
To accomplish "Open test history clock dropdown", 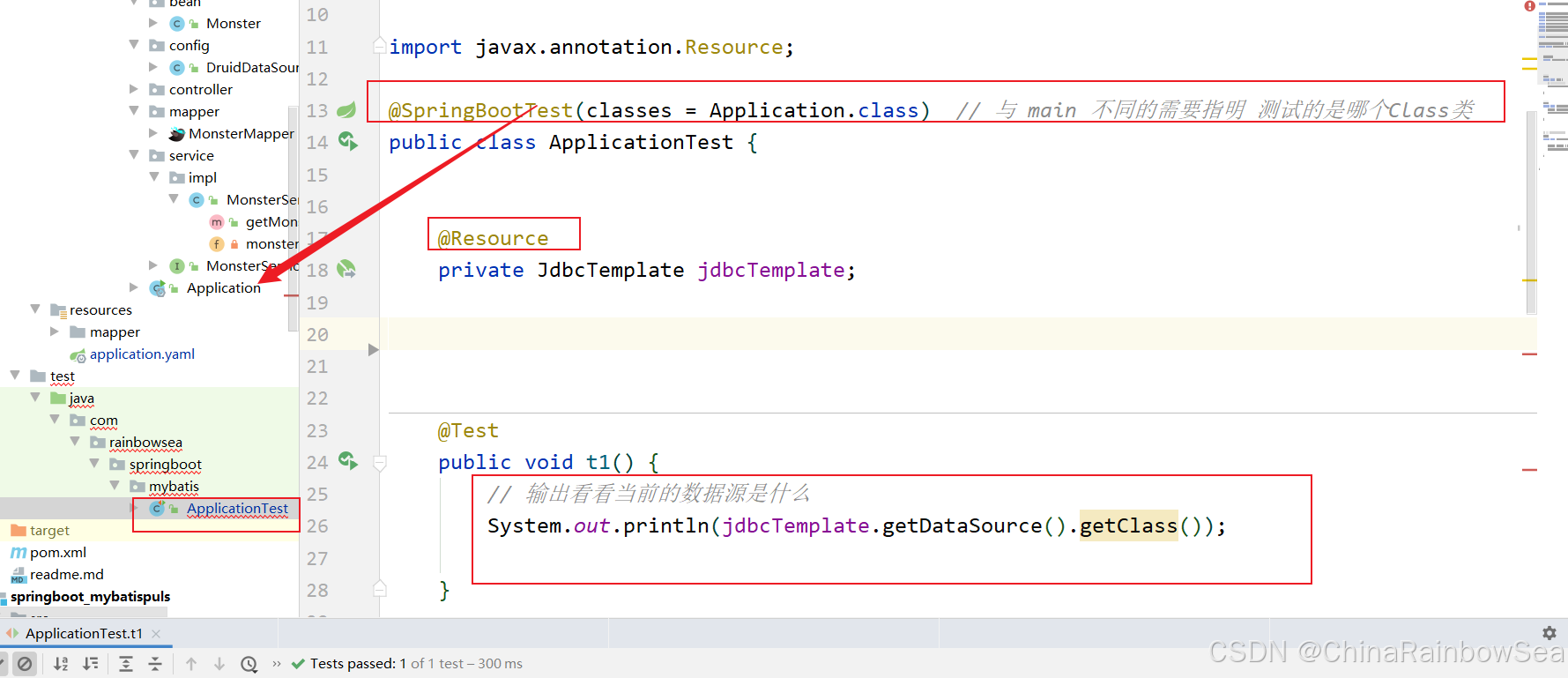I will [x=249, y=664].
